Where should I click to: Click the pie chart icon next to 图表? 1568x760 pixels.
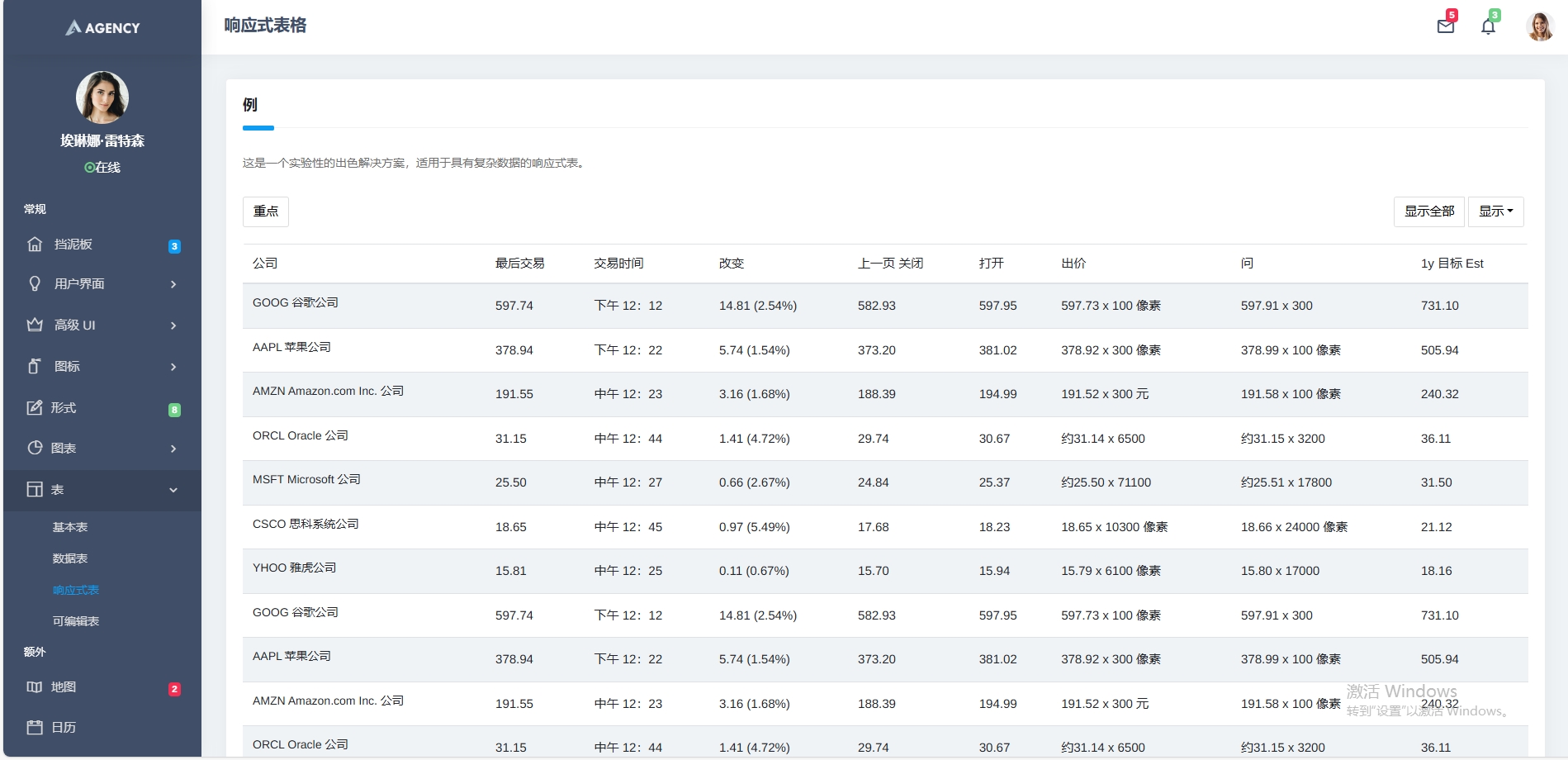pos(35,448)
